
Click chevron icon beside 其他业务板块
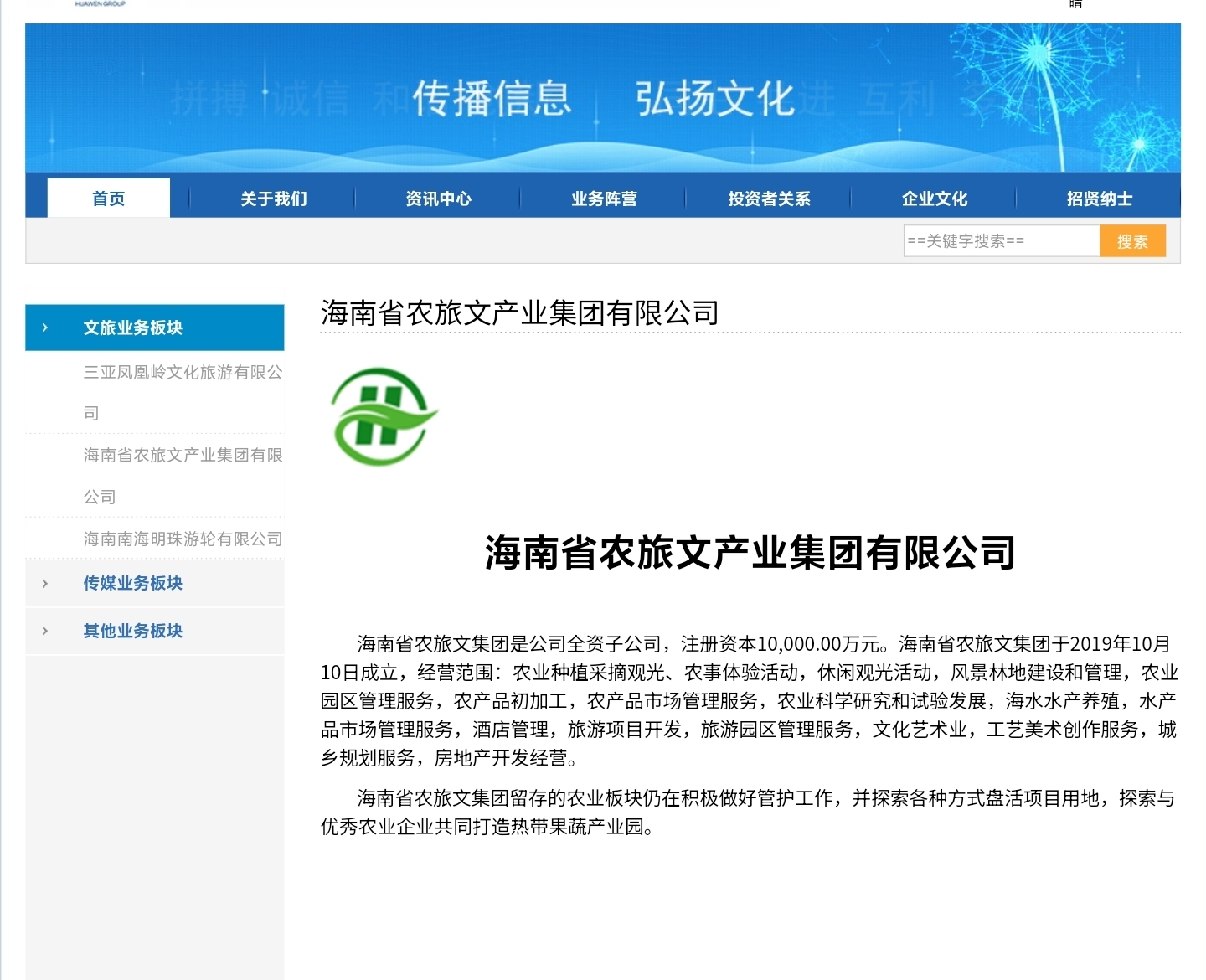[x=45, y=631]
